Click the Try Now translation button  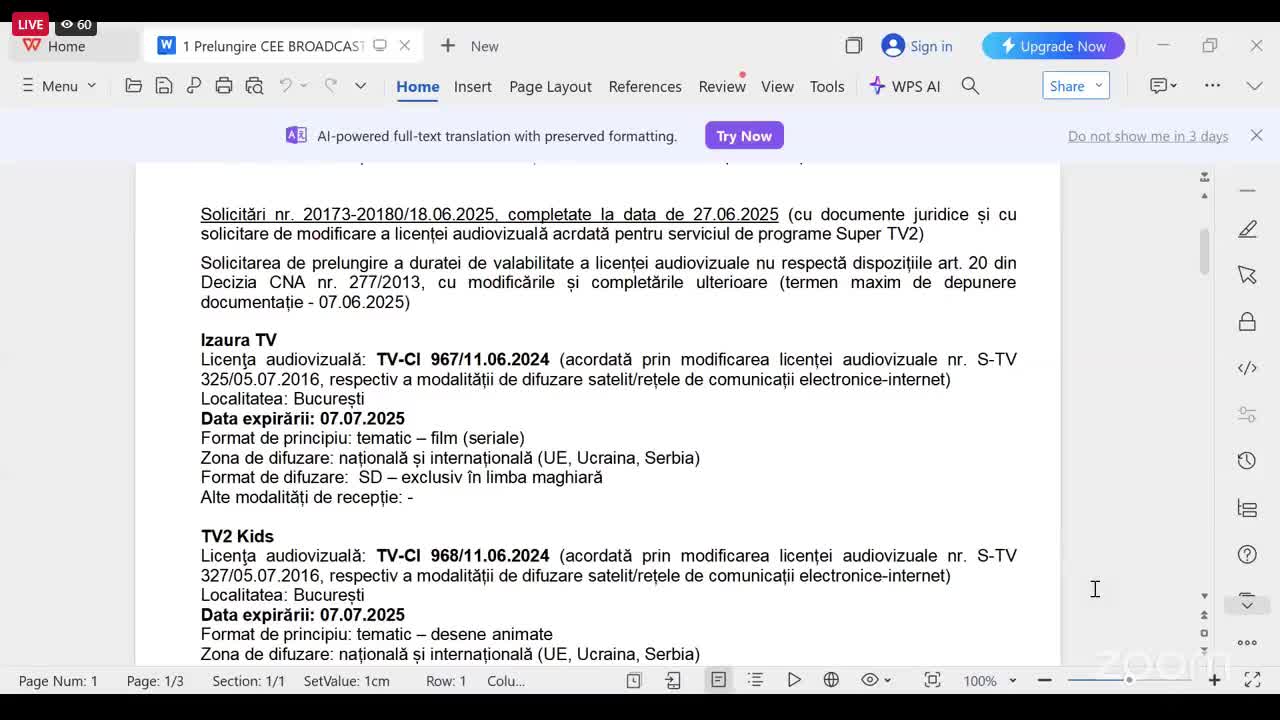click(744, 136)
